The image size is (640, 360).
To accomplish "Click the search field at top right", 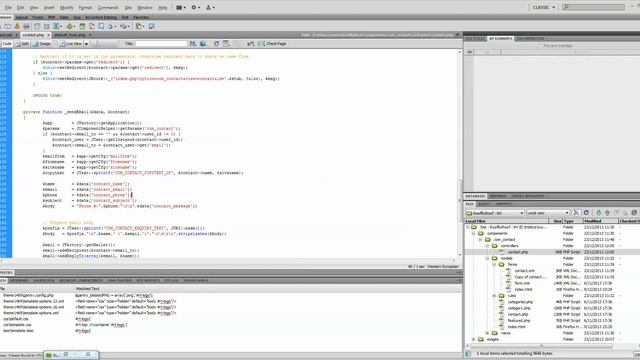I will tap(593, 7).
